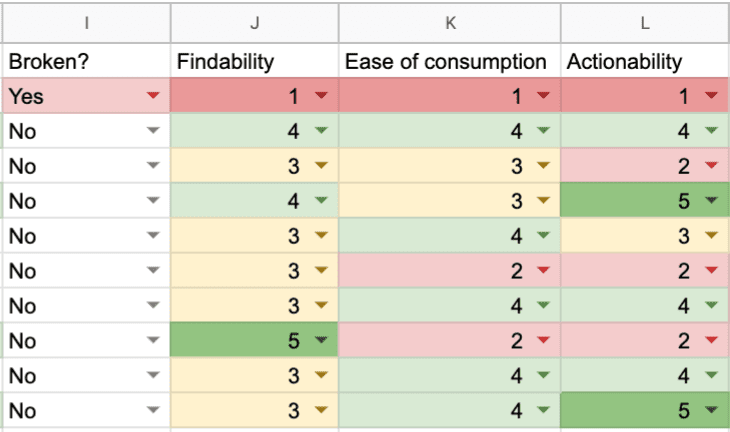Select the "Actionability" header cell
This screenshot has width=730, height=432.
coord(645,61)
